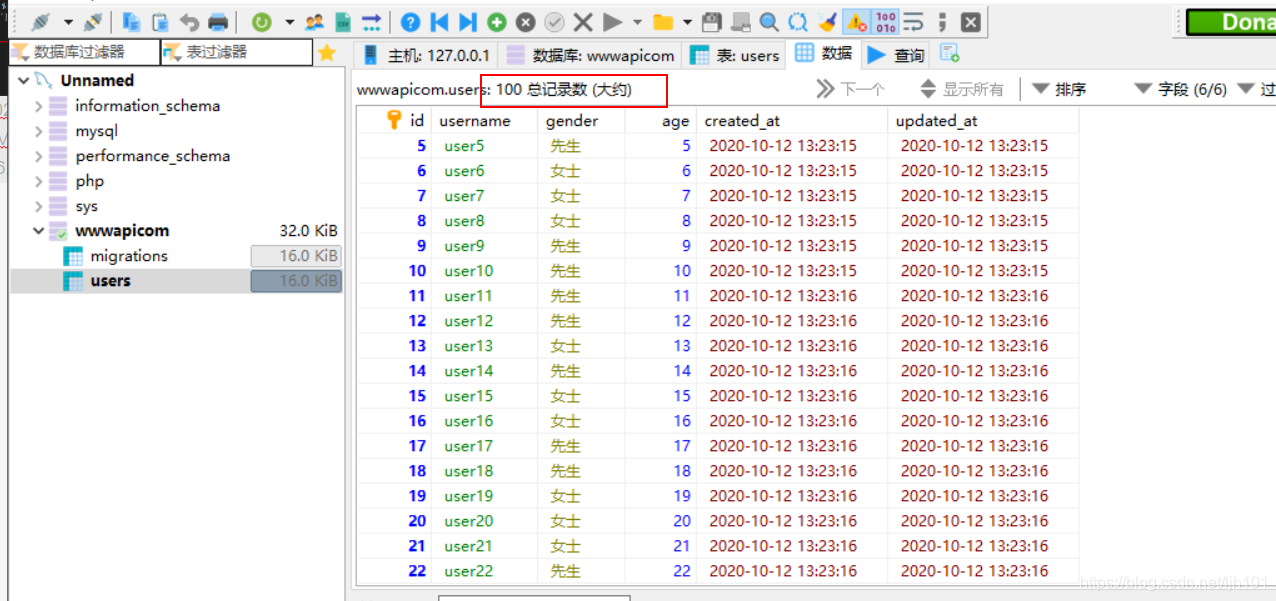The height and width of the screenshot is (601, 1276).
Task: Open the folder icon dropdown arrow
Action: pyautogui.click(x=687, y=21)
